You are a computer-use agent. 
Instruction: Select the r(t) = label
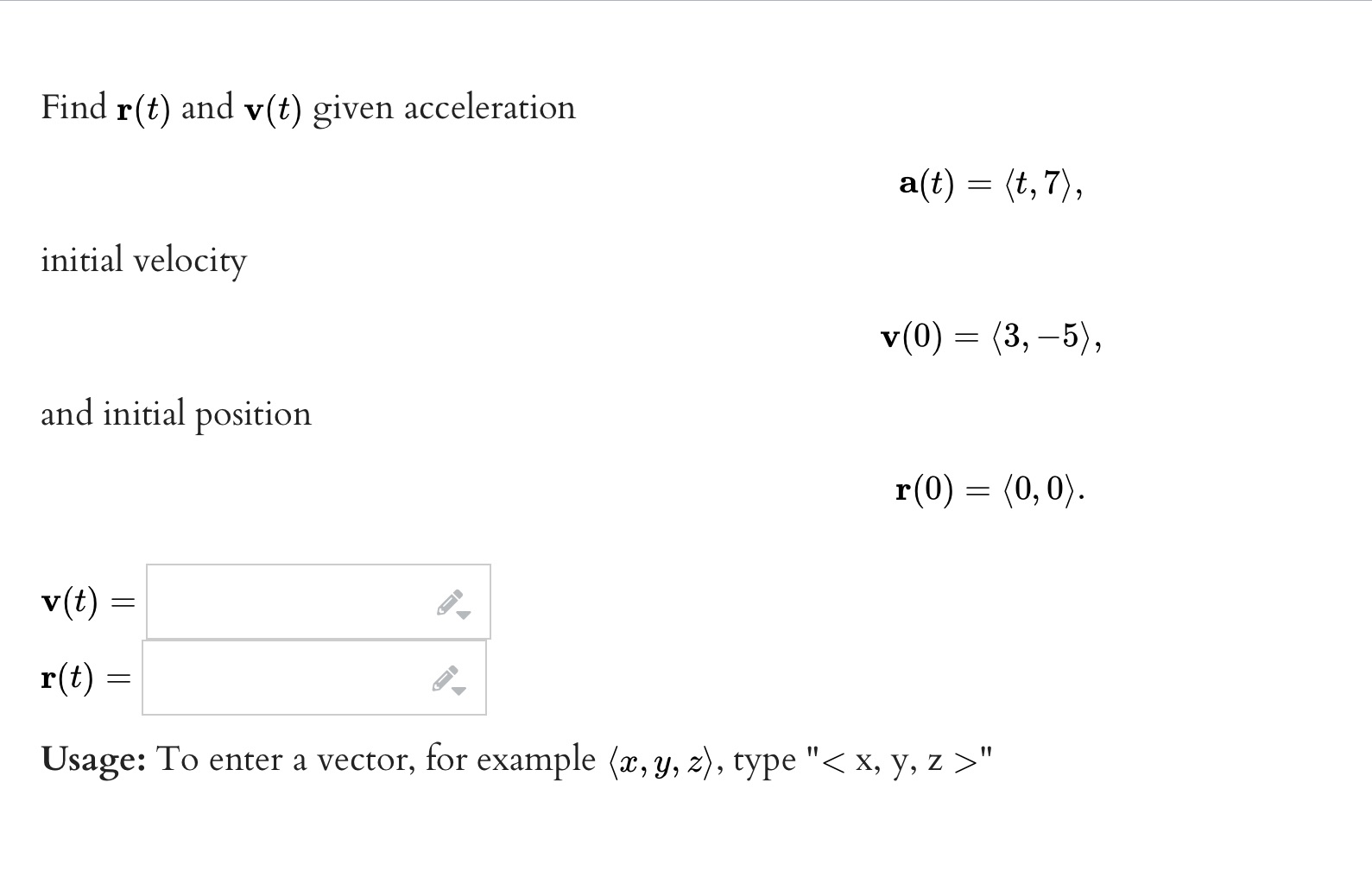85,678
